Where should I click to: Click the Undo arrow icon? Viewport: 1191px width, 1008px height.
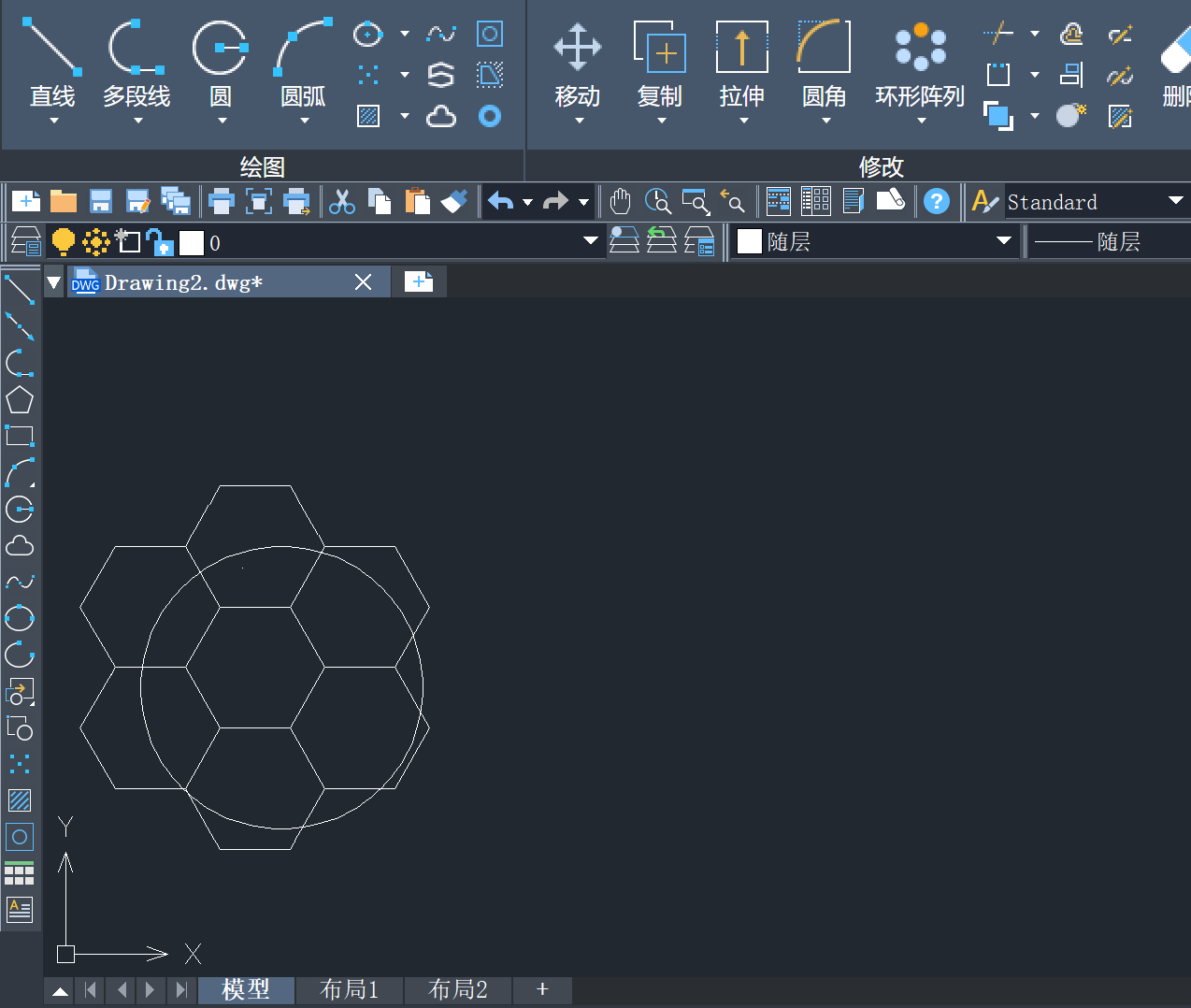tap(501, 201)
